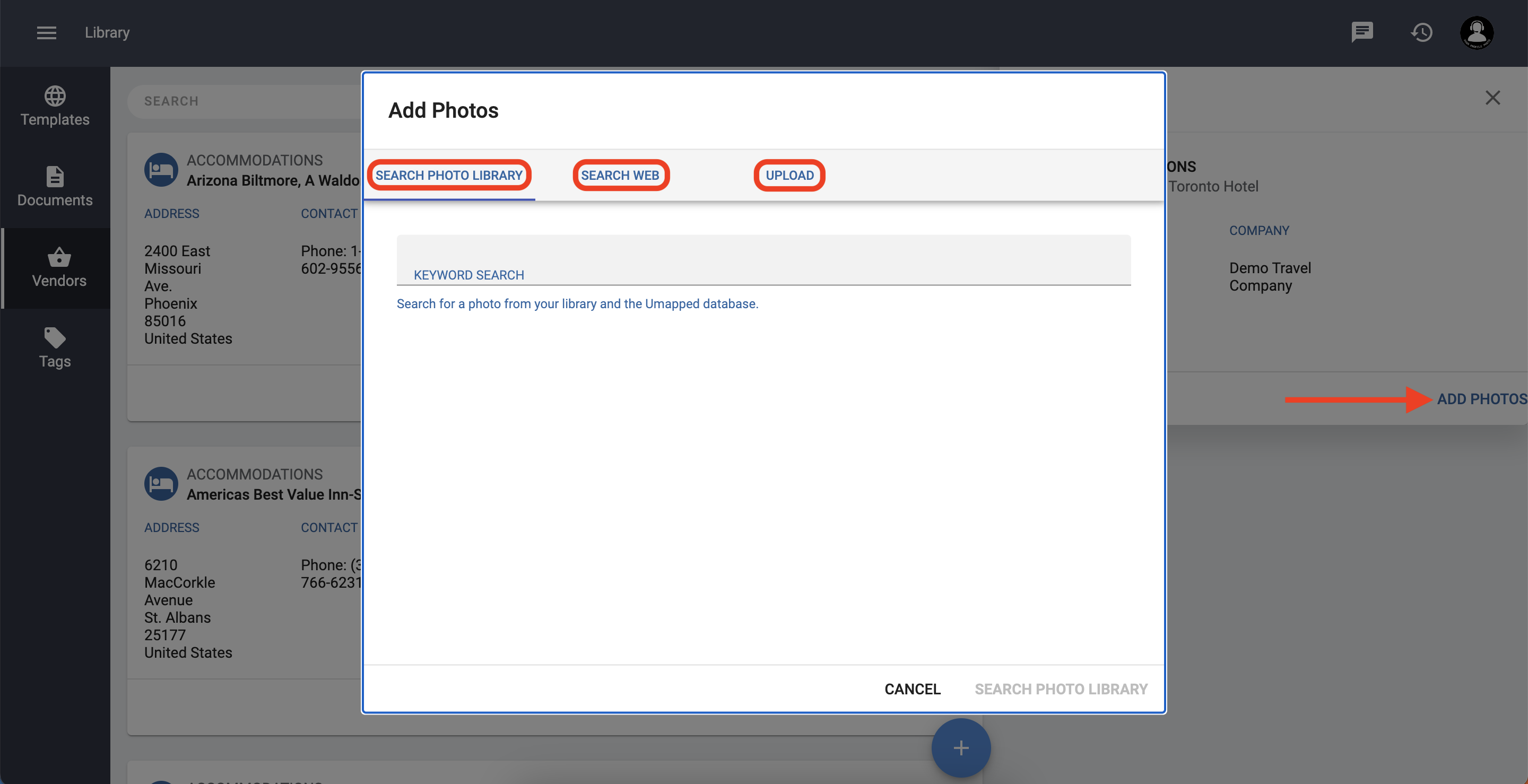The width and height of the screenshot is (1528, 784).
Task: Go to Documents in the sidebar
Action: pos(55,187)
